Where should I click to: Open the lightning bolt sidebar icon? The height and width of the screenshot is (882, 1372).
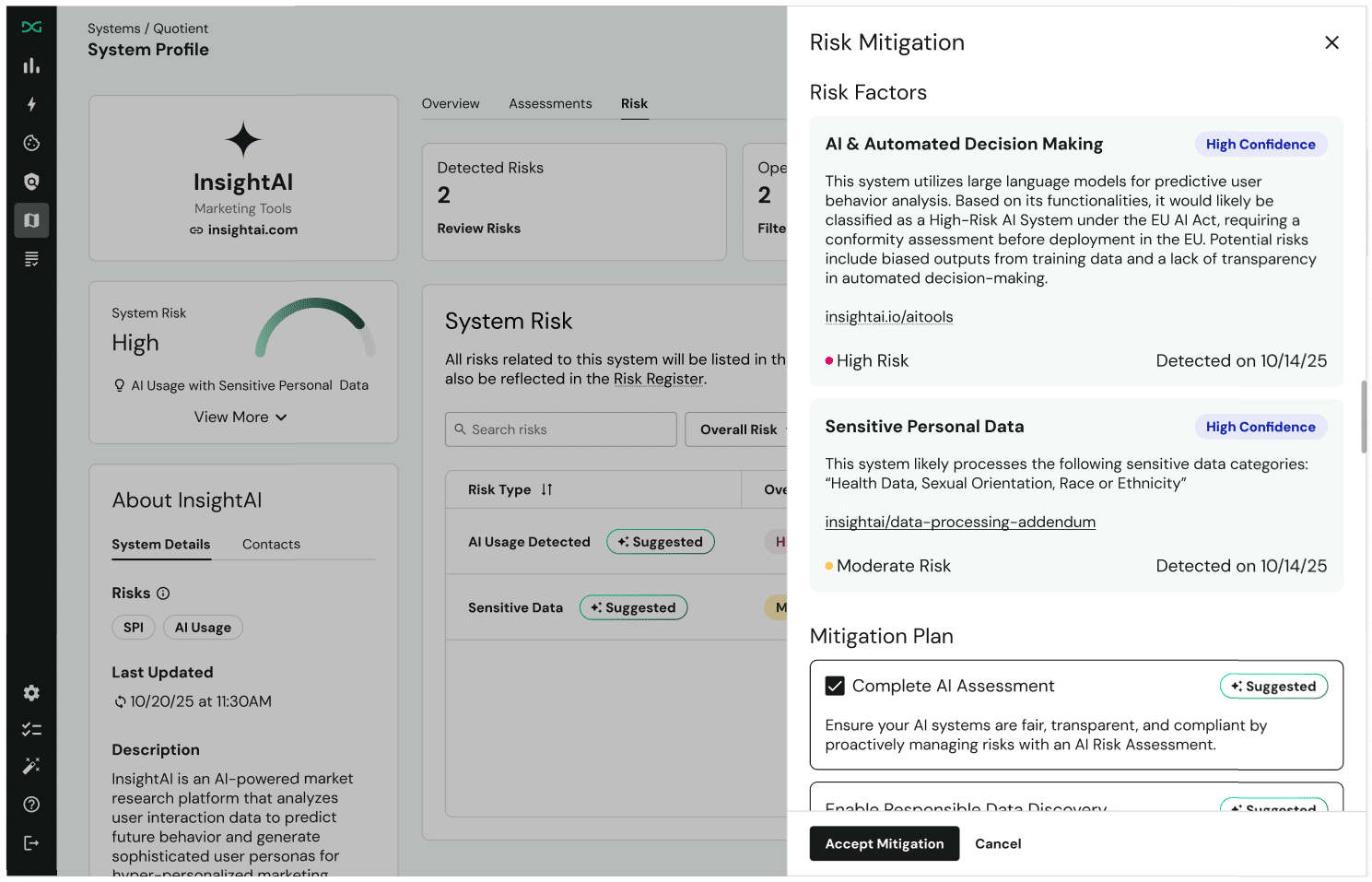[x=31, y=104]
